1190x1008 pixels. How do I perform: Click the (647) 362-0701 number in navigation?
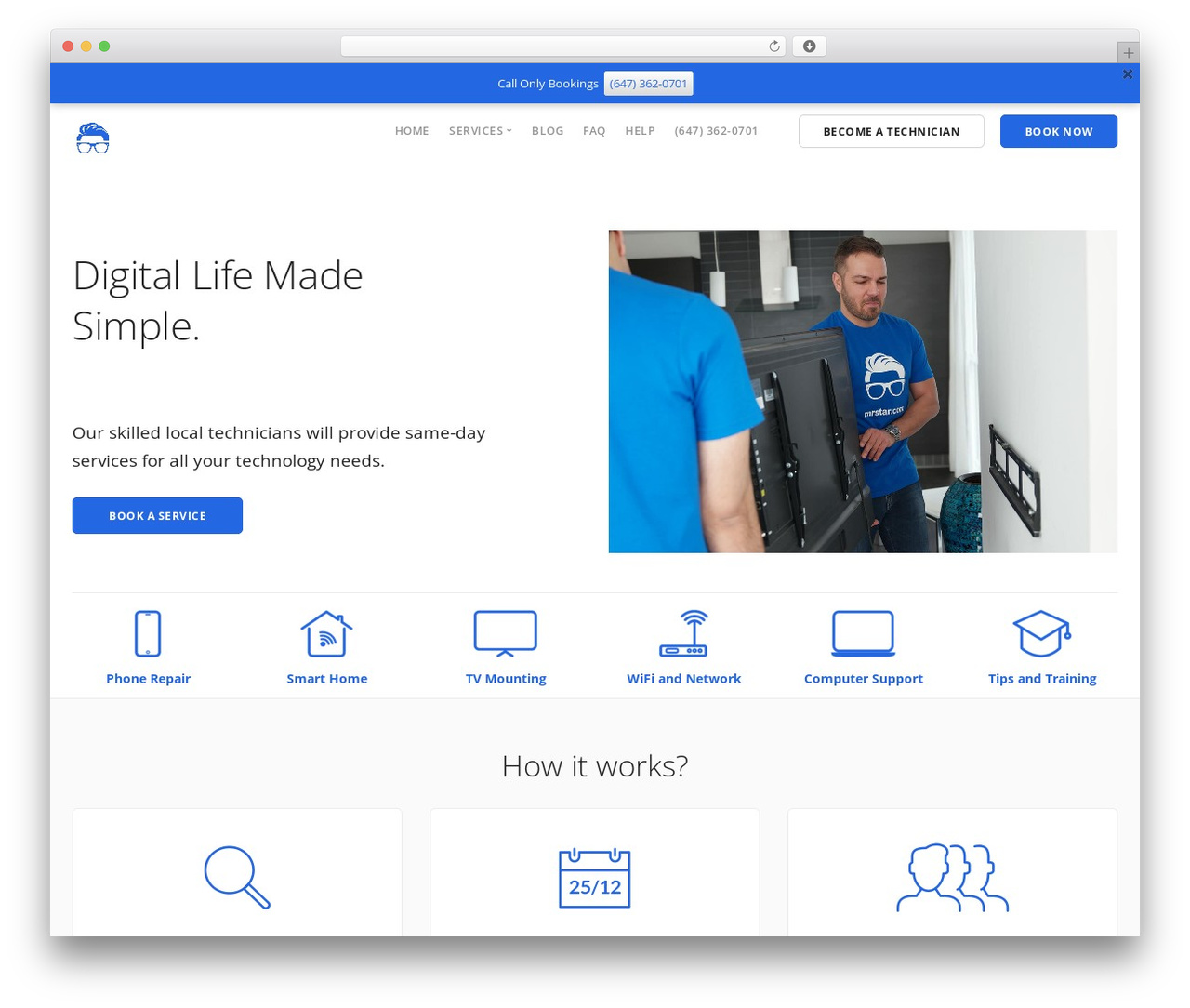pos(716,131)
